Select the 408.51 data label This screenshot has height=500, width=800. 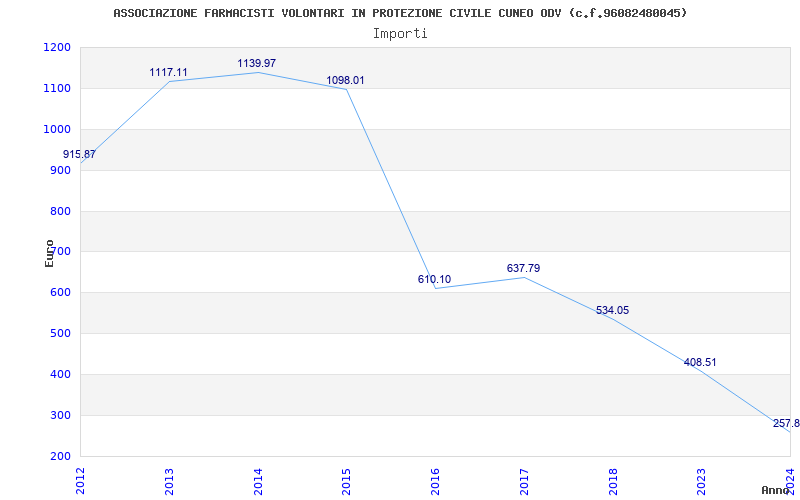click(x=700, y=362)
